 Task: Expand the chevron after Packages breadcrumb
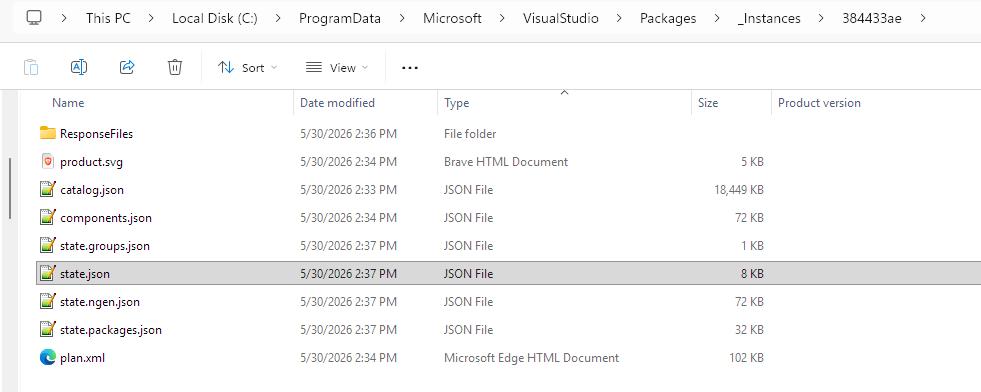click(x=717, y=18)
